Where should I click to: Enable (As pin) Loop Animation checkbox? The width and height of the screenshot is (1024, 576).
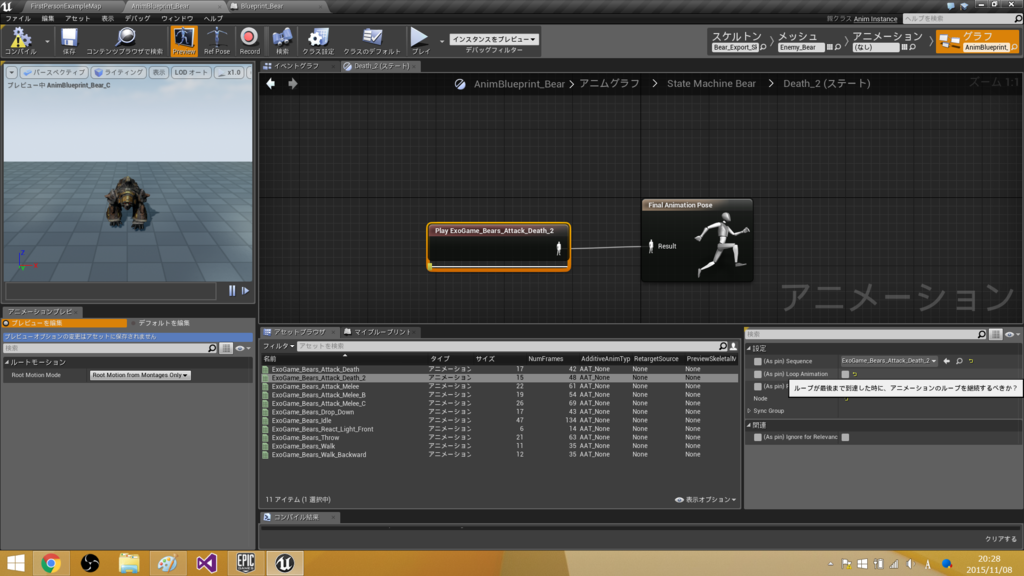tap(758, 374)
